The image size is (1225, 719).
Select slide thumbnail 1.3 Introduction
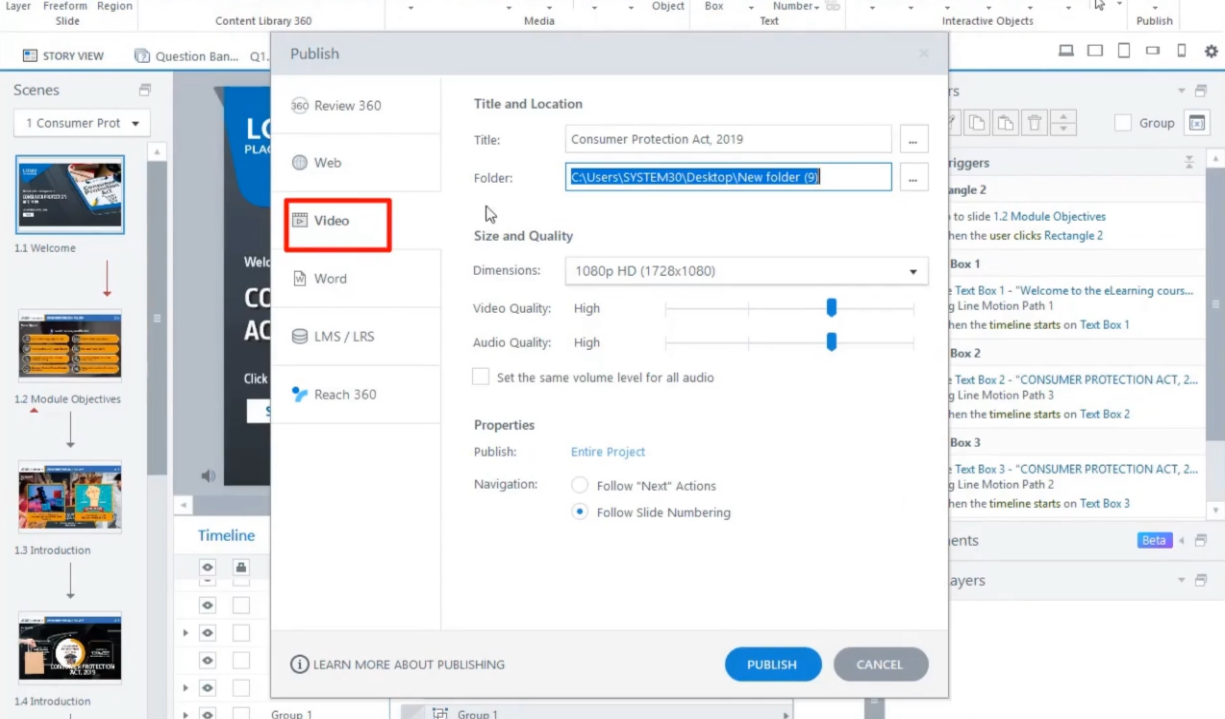pos(70,497)
